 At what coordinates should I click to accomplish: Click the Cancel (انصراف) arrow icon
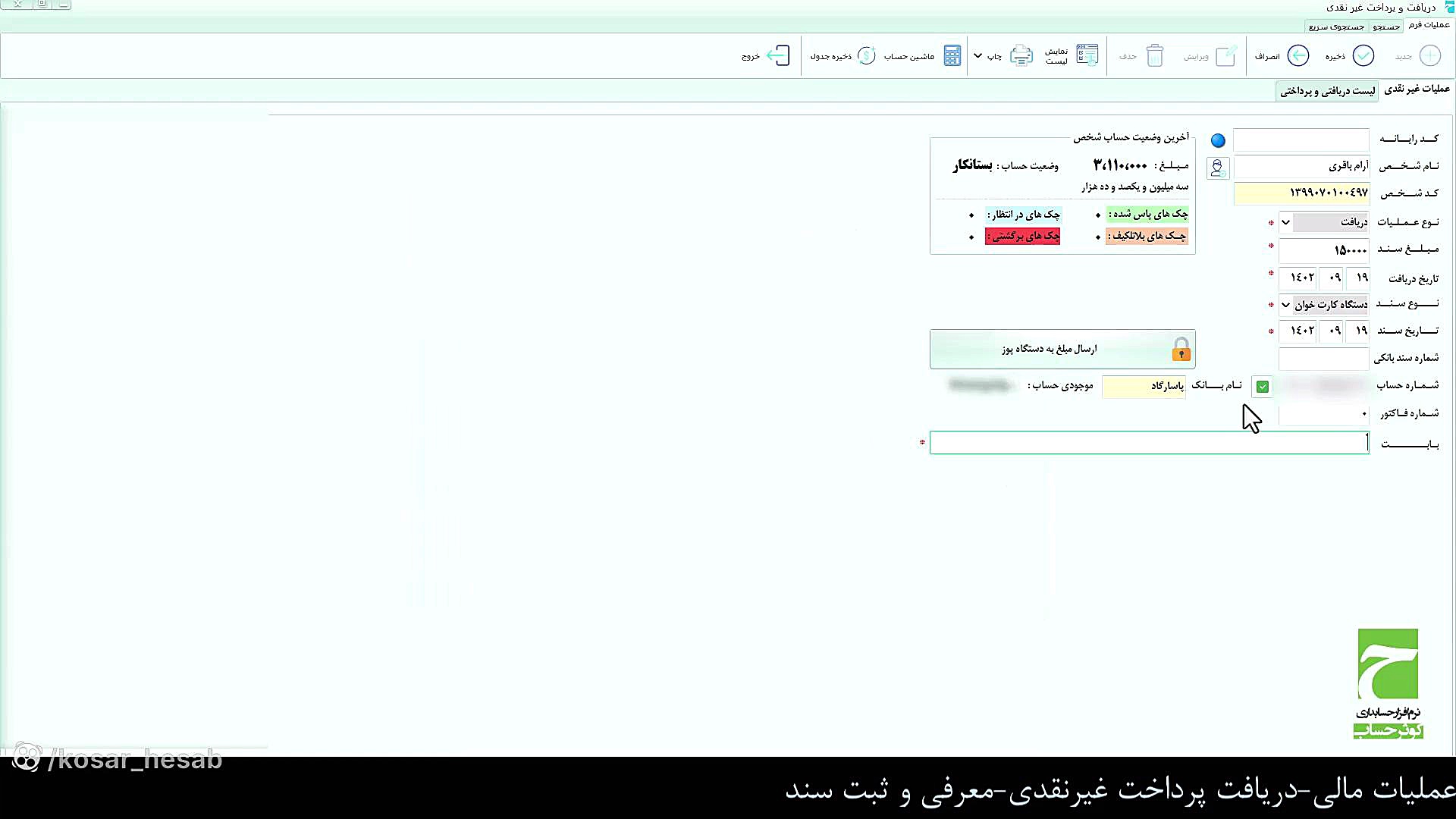1298,56
